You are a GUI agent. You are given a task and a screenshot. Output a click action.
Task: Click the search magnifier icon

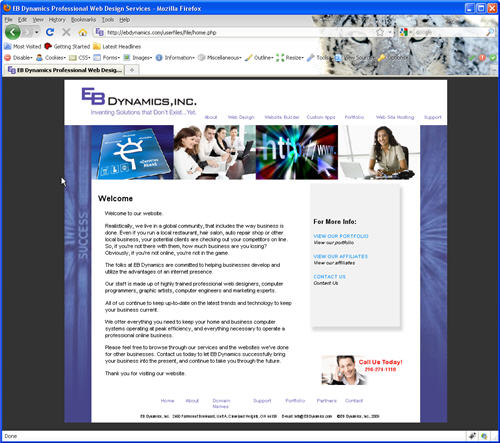490,32
